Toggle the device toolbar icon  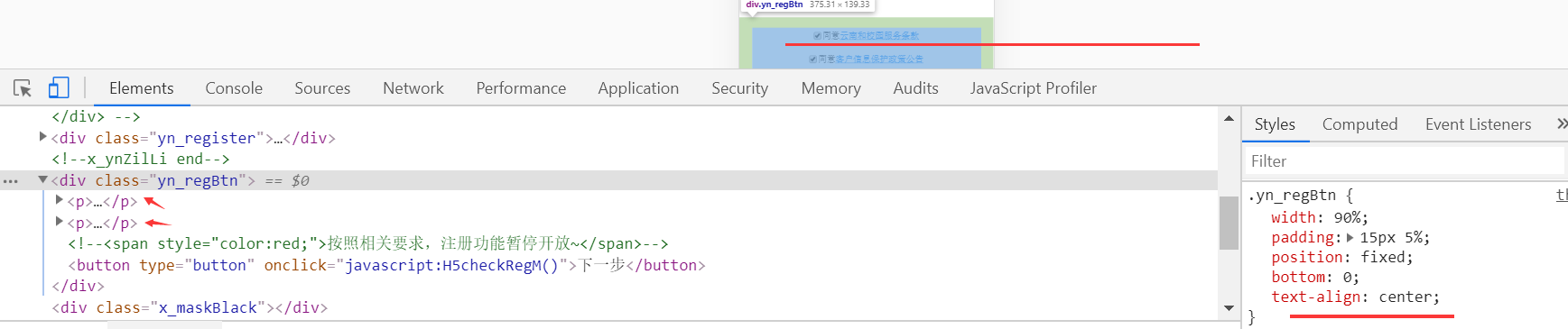(x=59, y=87)
